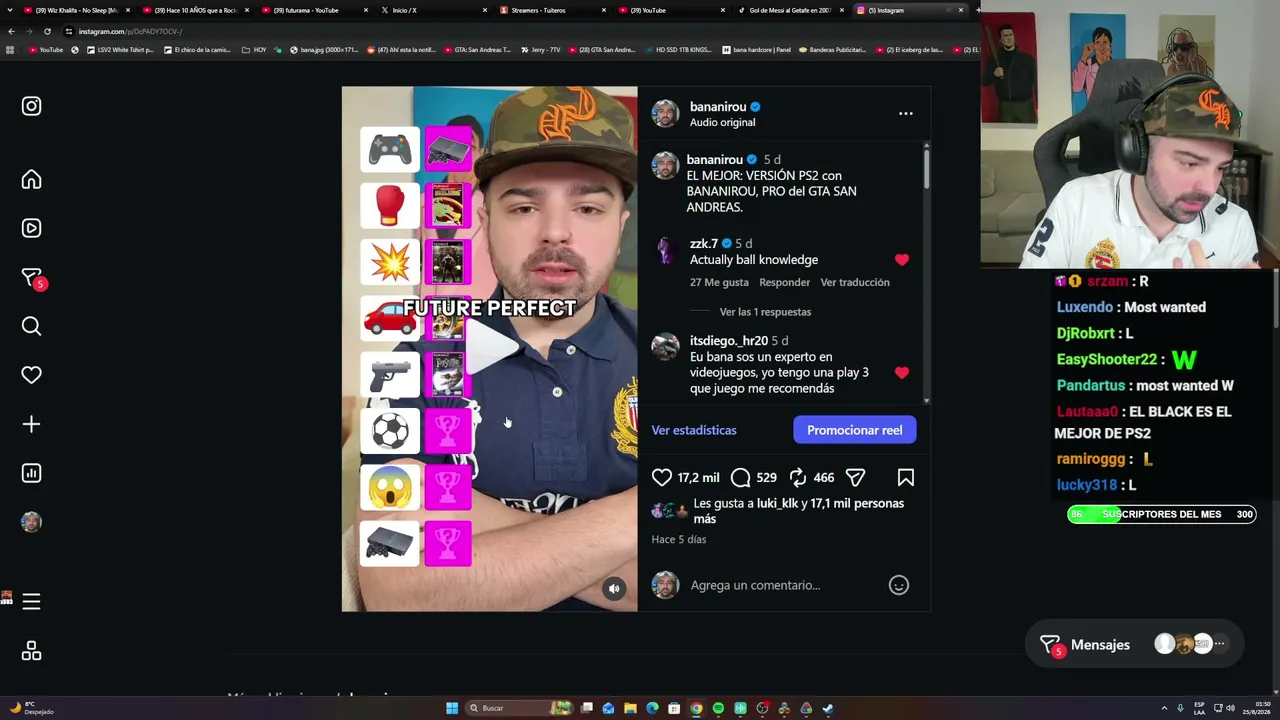Create new post with plus icon

pos(31,424)
